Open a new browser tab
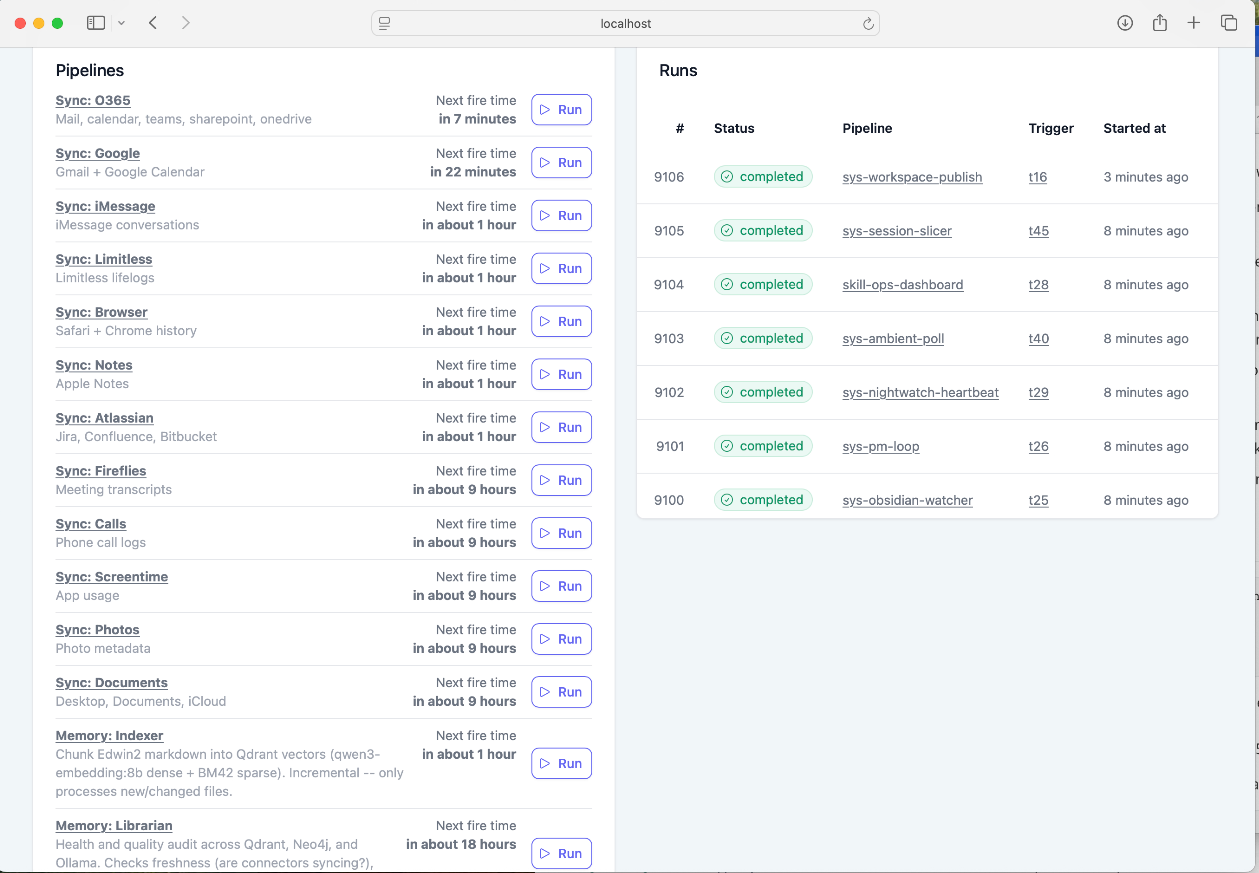 [x=1194, y=22]
